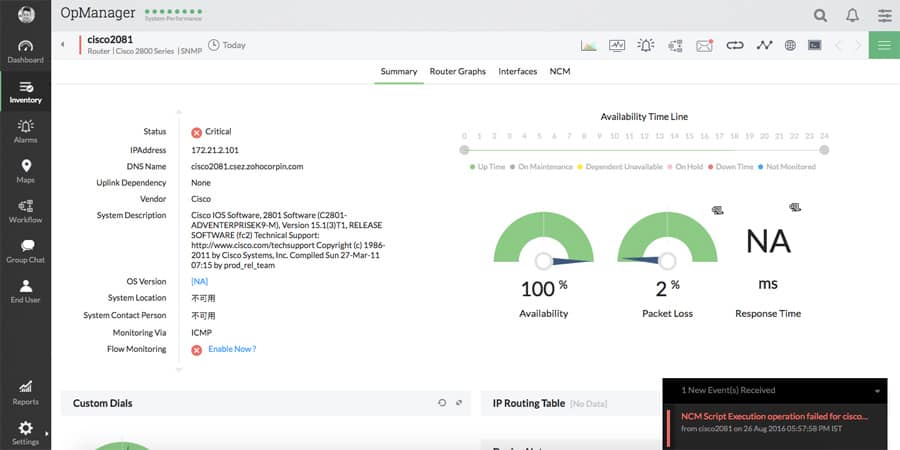Image resolution: width=900 pixels, height=450 pixels.
Task: Click the System Performance indicator dots
Action: pyautogui.click(x=173, y=11)
